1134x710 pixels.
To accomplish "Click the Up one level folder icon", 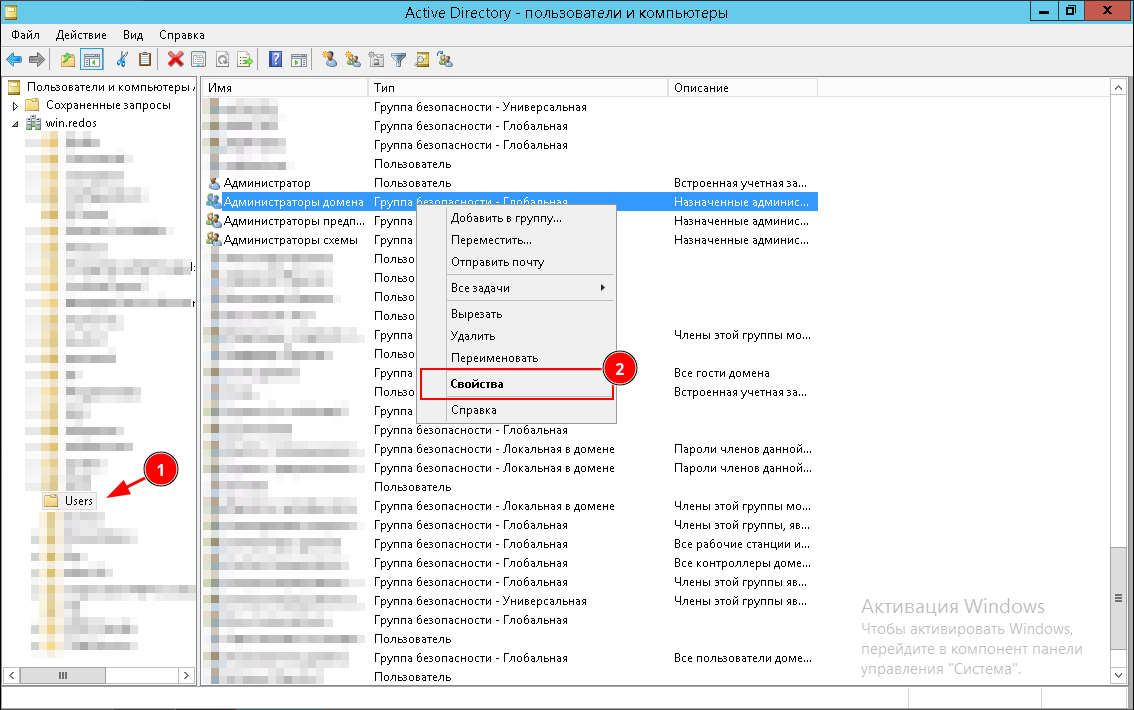I will pyautogui.click(x=68, y=59).
